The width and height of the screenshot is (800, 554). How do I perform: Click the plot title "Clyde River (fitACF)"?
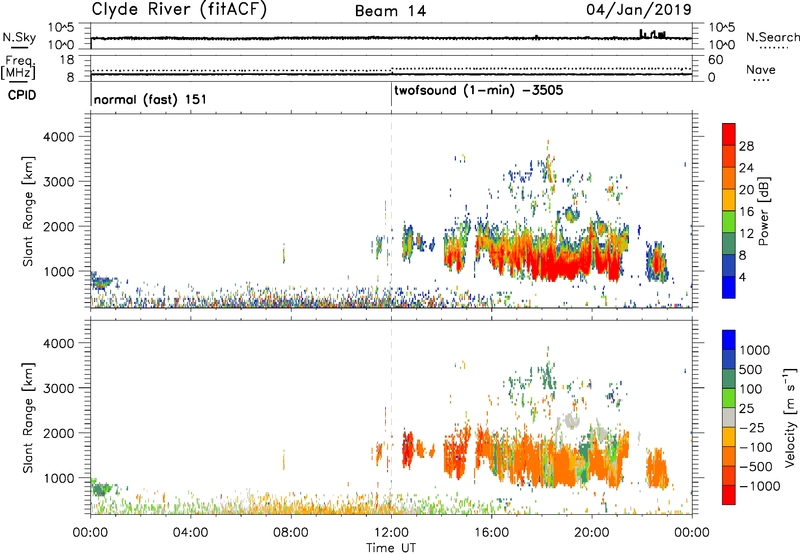[x=179, y=9]
